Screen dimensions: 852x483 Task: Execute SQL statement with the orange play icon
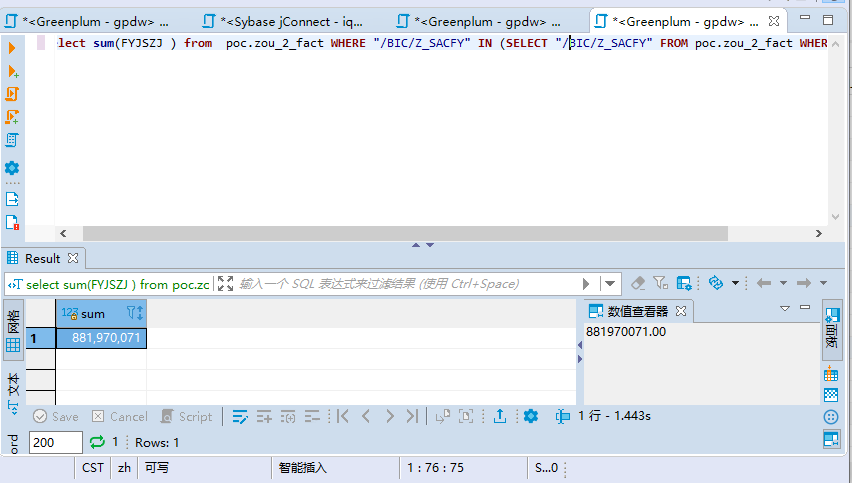[x=12, y=48]
